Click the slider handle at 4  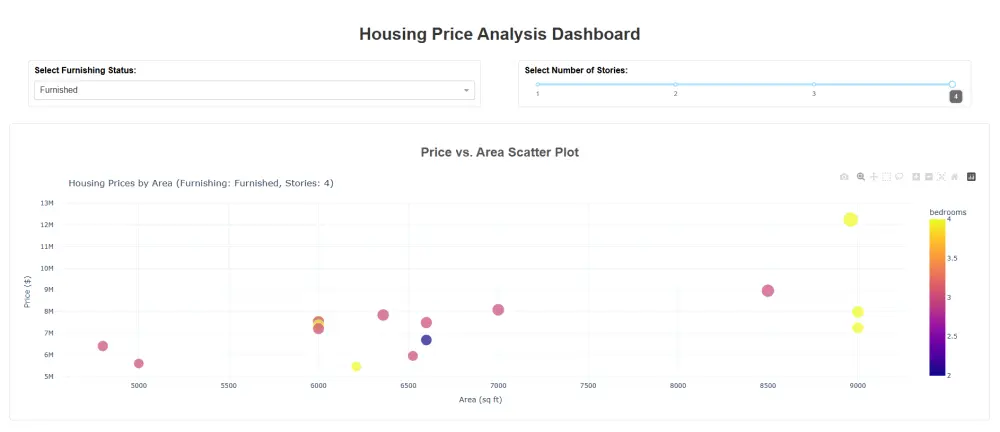[952, 84]
